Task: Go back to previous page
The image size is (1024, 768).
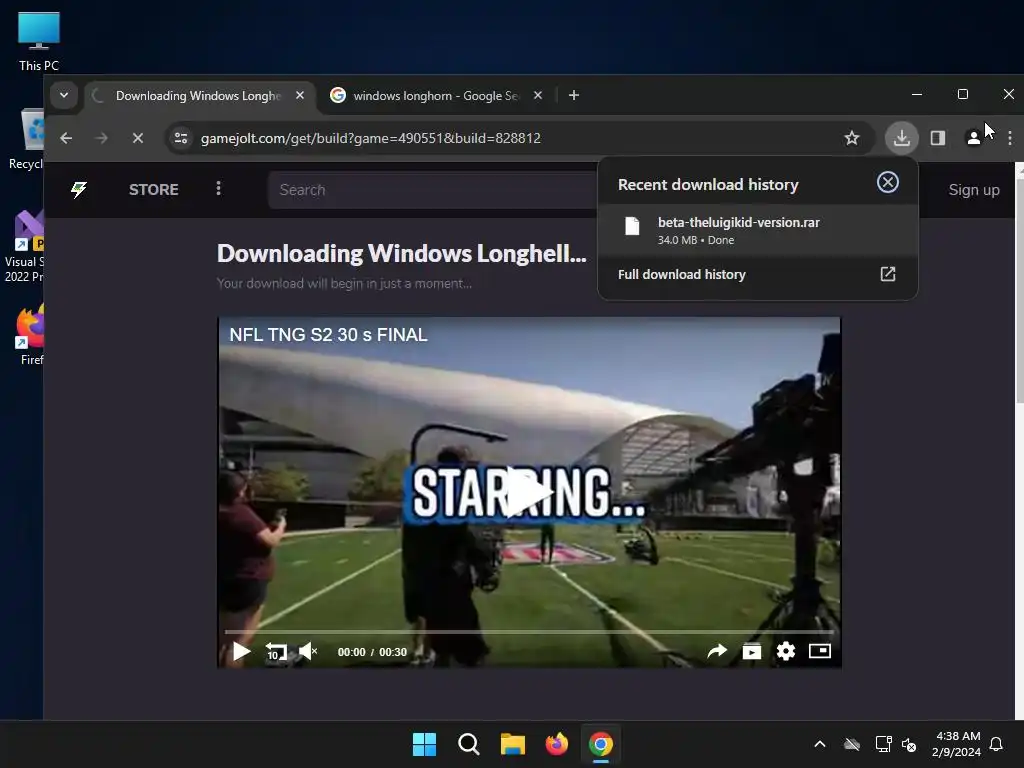Action: pyautogui.click(x=66, y=138)
